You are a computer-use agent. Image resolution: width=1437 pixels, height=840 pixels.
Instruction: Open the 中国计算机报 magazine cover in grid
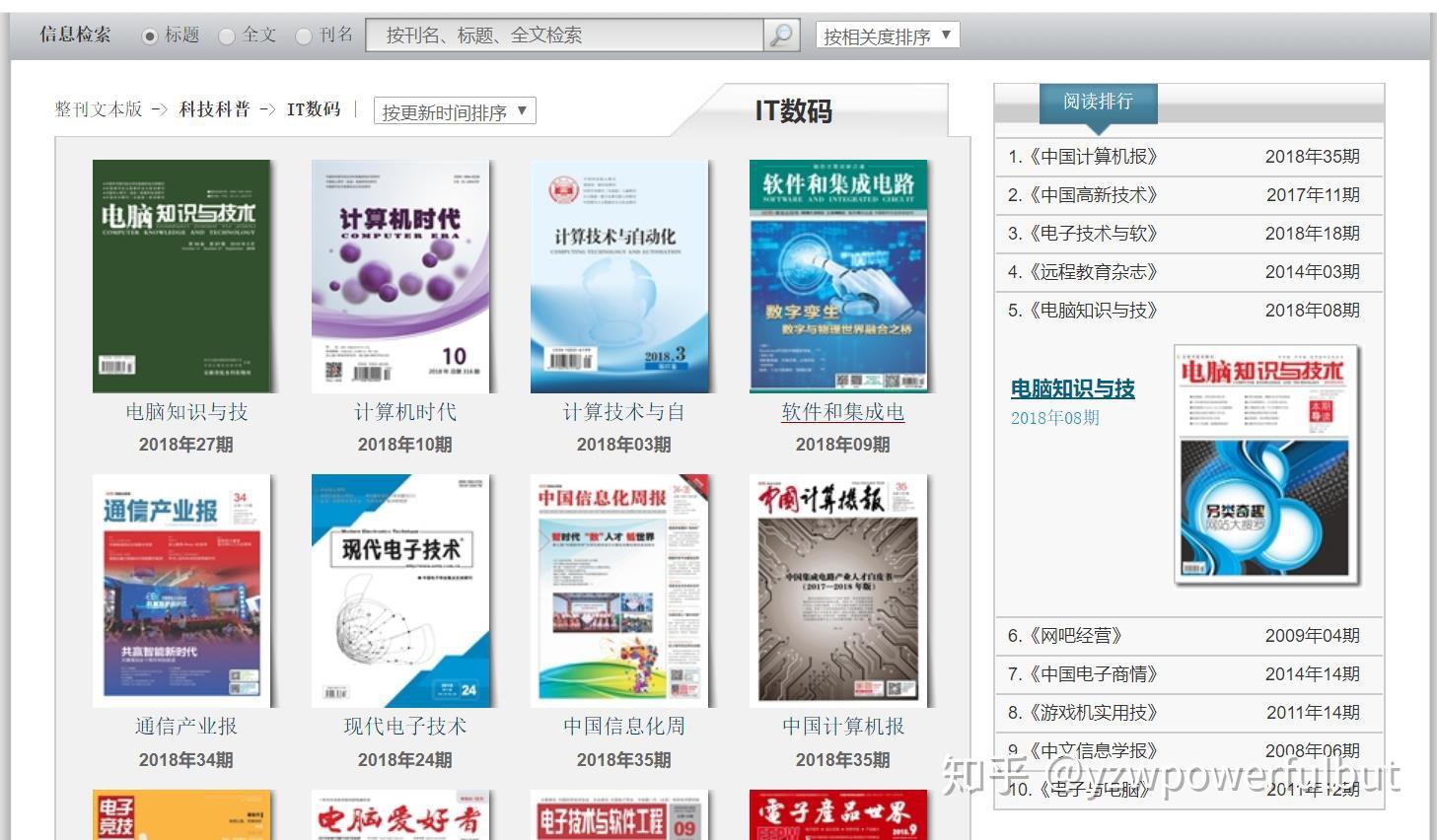point(838,591)
